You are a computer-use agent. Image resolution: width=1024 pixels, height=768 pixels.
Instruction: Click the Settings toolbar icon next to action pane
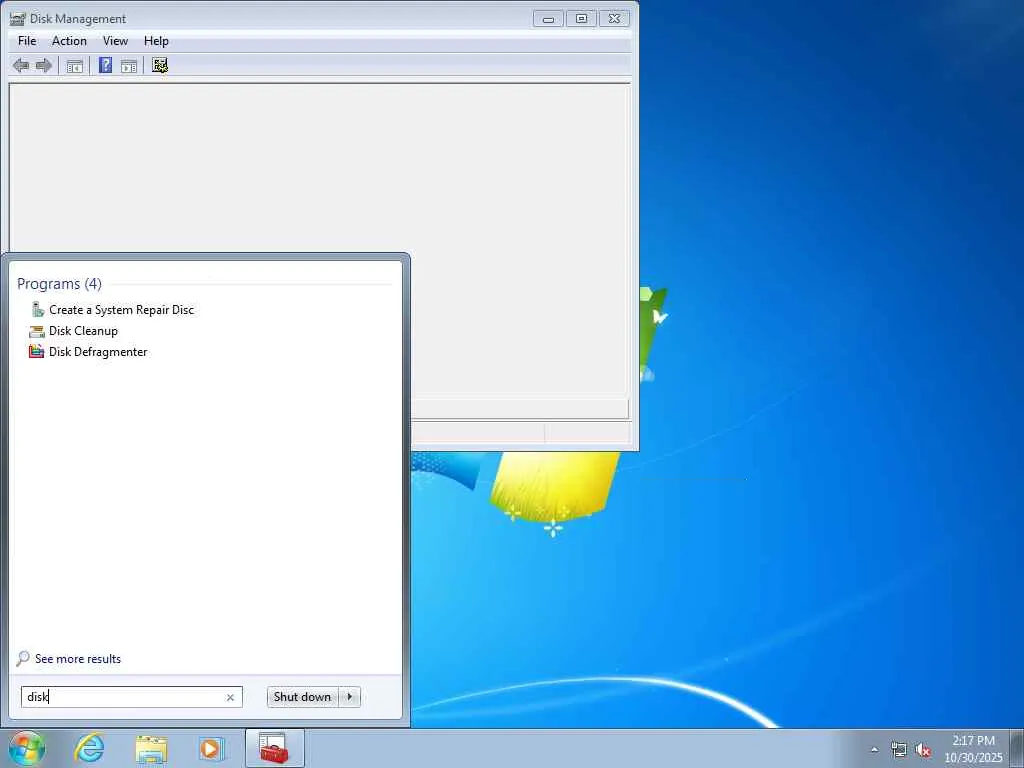coord(160,65)
